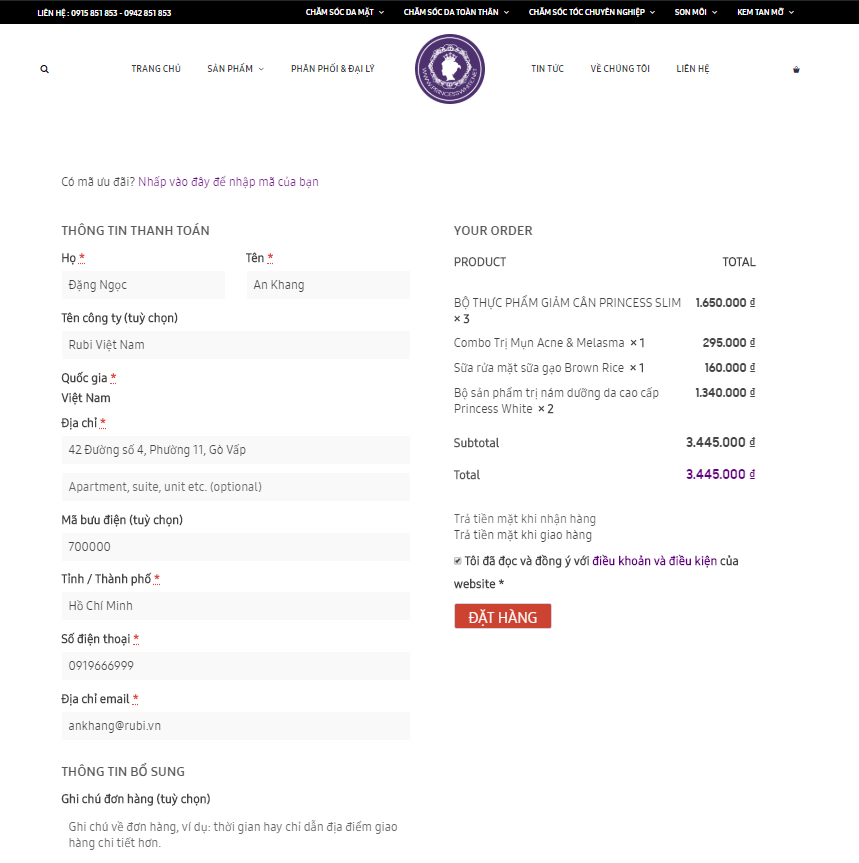The image size is (859, 863).
Task: Expand the Son môi dropdown
Action: [695, 13]
